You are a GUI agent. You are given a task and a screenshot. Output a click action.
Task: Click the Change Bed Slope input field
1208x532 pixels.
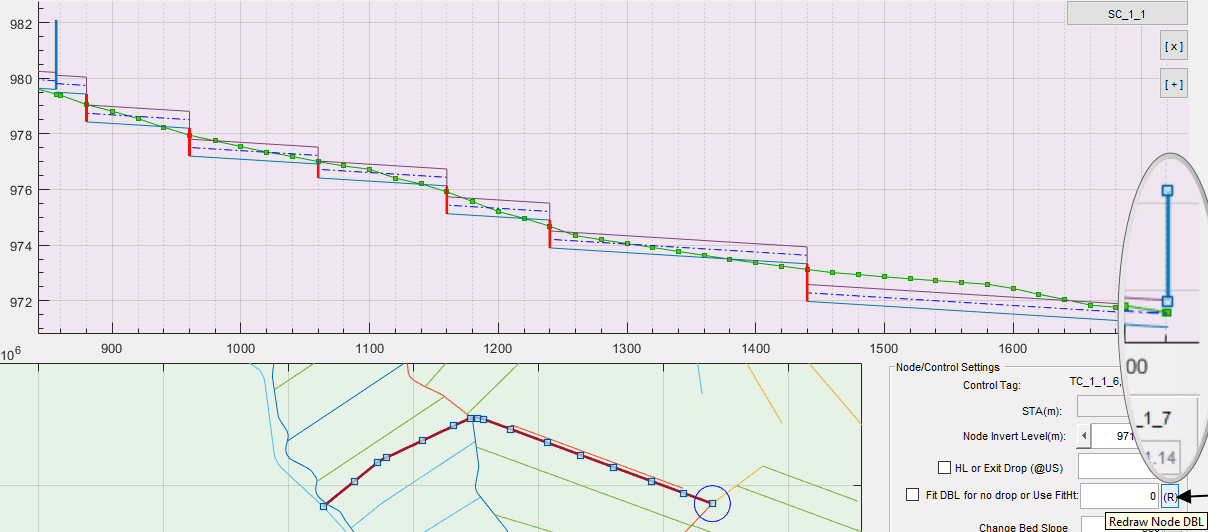(1108, 525)
